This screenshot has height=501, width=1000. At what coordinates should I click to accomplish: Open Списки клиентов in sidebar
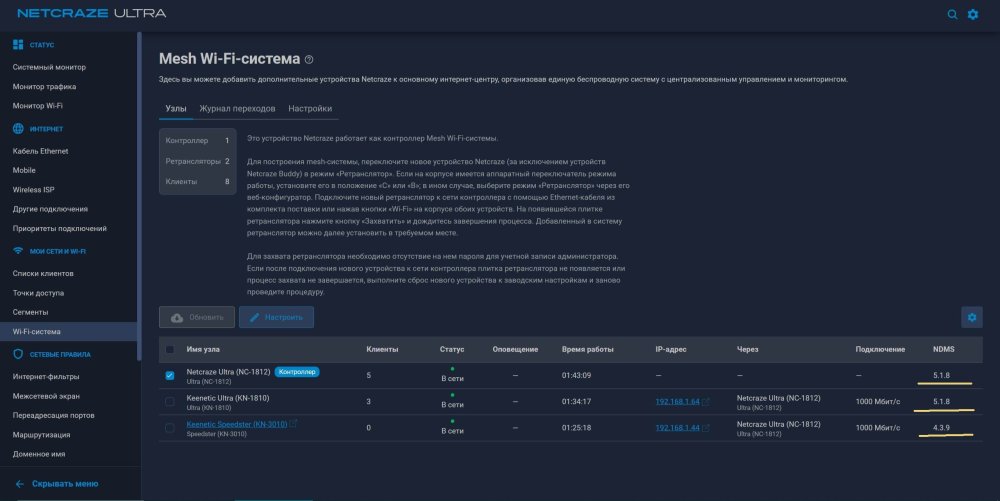point(43,273)
